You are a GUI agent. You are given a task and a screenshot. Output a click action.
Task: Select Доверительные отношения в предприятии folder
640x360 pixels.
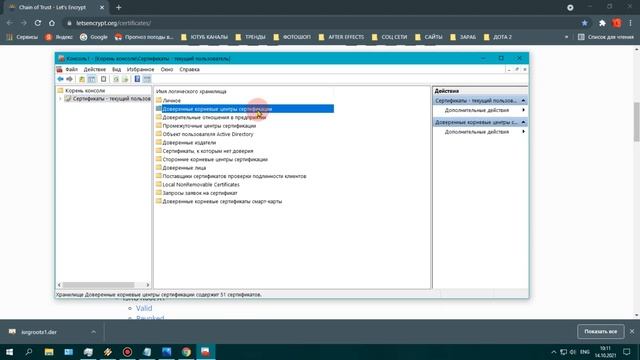tap(211, 118)
